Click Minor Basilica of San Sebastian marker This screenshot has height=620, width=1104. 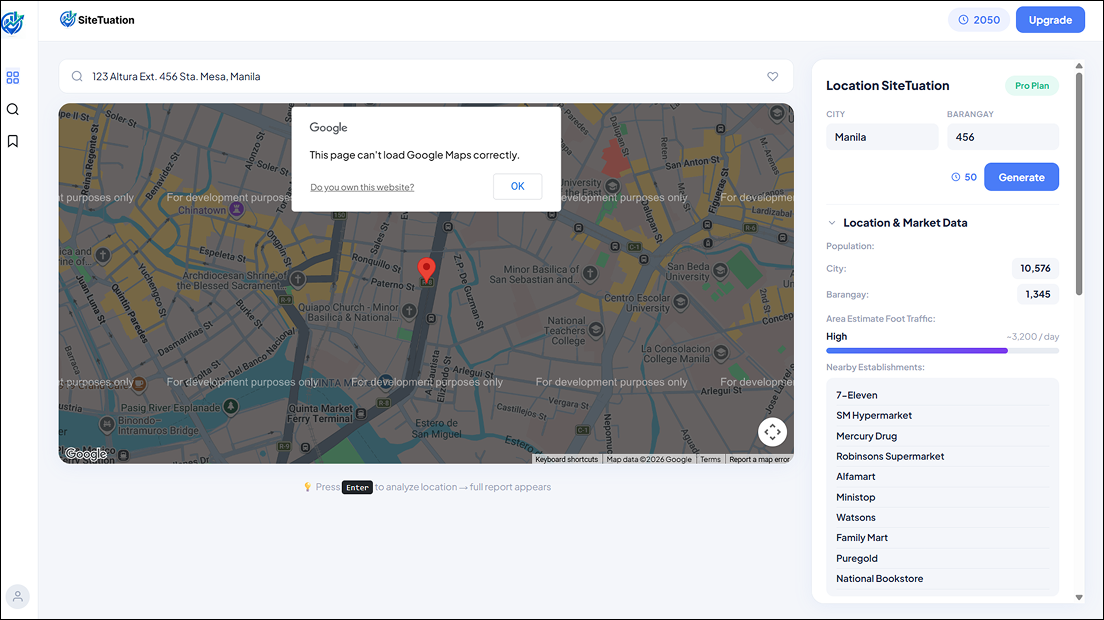pyautogui.click(x=590, y=272)
